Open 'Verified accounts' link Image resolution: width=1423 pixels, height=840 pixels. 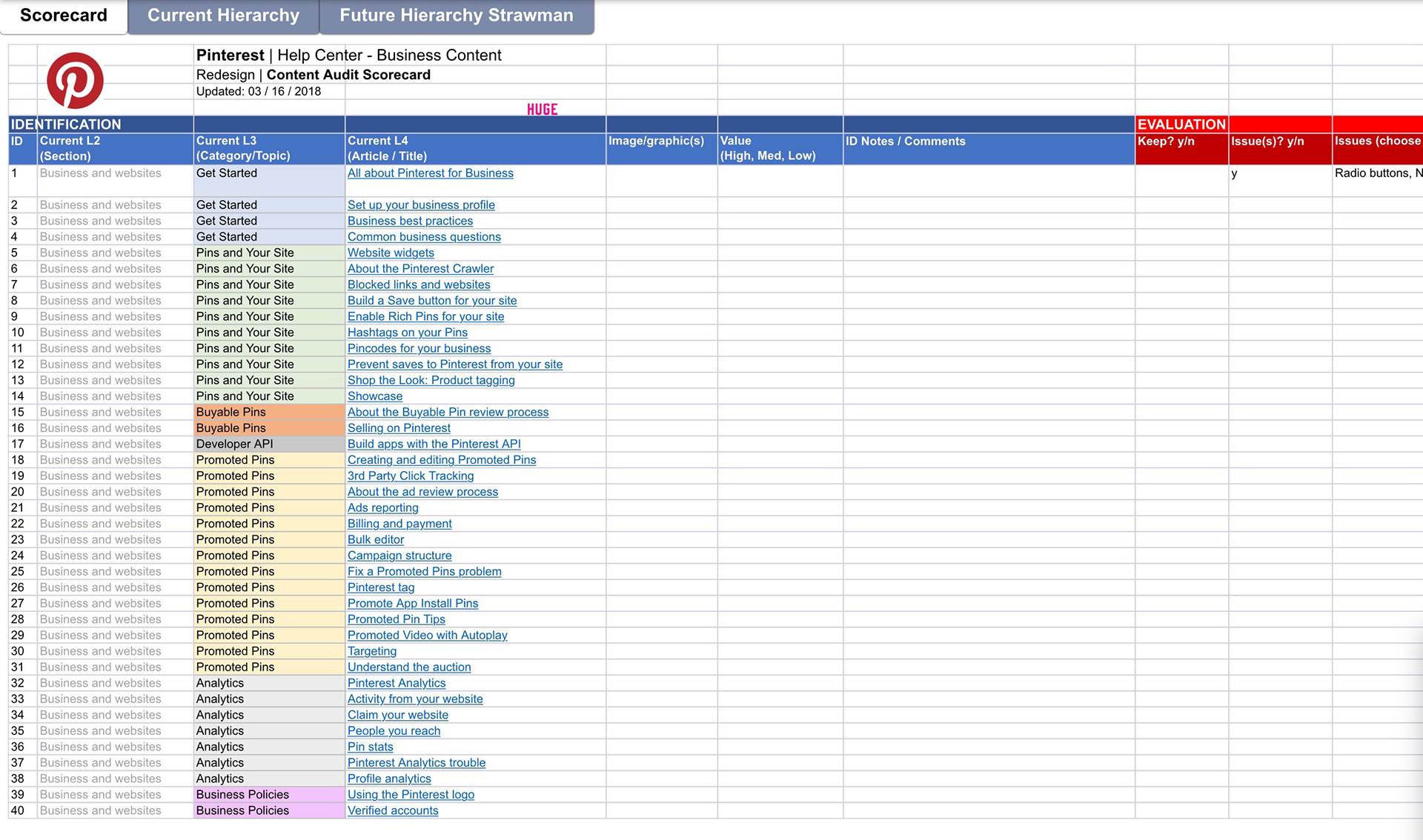point(393,810)
